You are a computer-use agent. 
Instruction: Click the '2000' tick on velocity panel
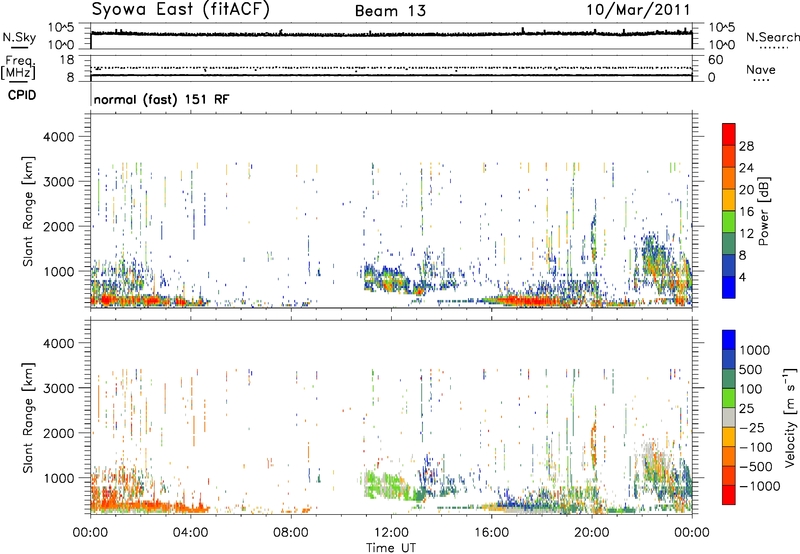click(59, 433)
